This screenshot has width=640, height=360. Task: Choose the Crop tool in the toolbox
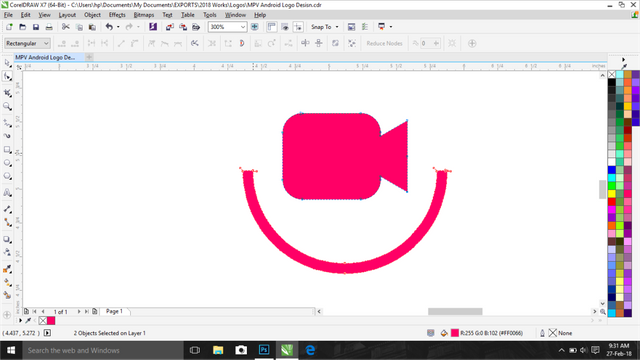[x=7, y=93]
